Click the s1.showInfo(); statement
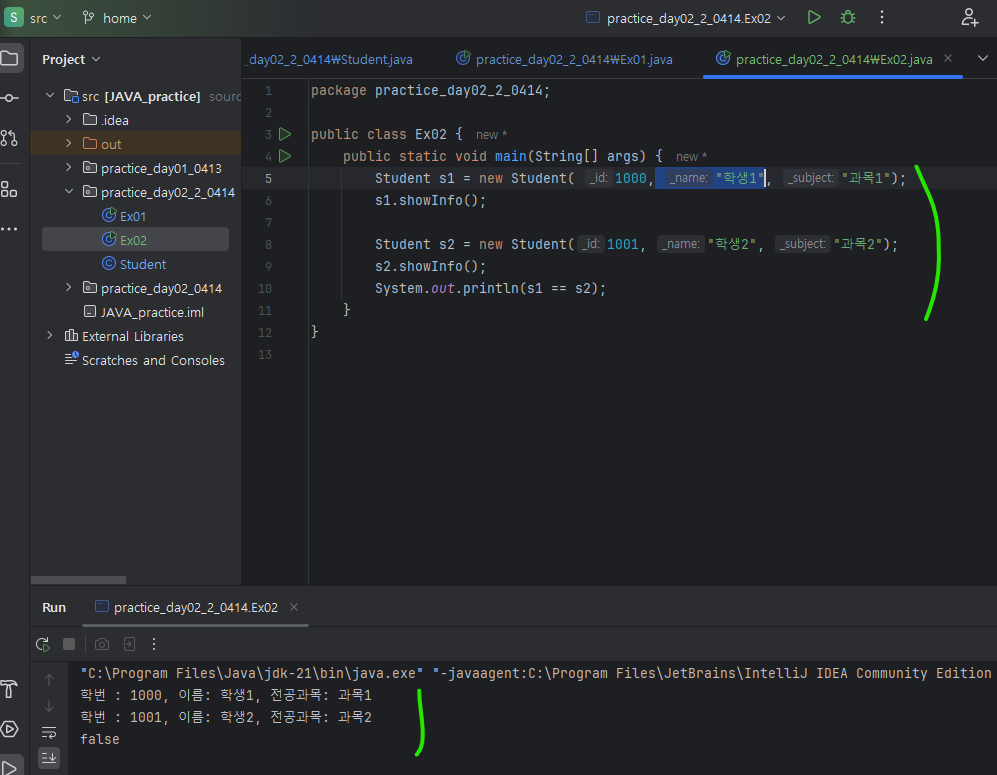997x775 pixels. 430,200
